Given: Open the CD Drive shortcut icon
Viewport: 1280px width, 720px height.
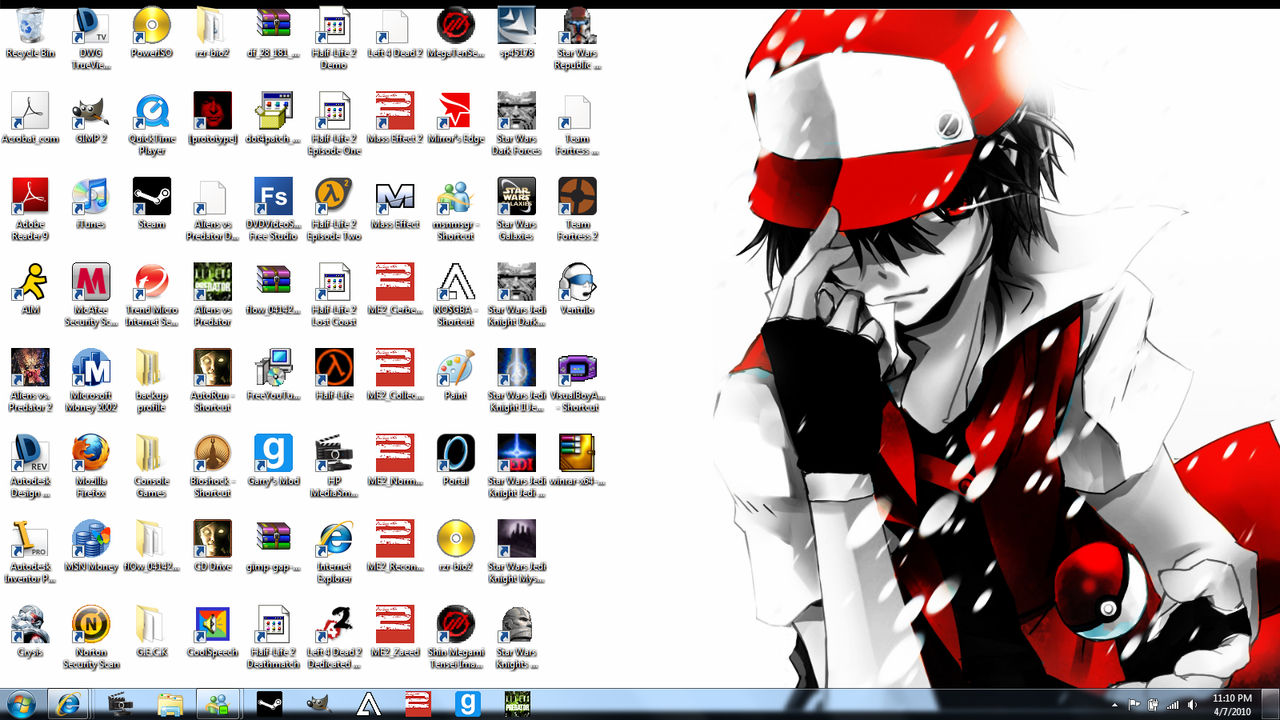Looking at the screenshot, I should [212, 546].
